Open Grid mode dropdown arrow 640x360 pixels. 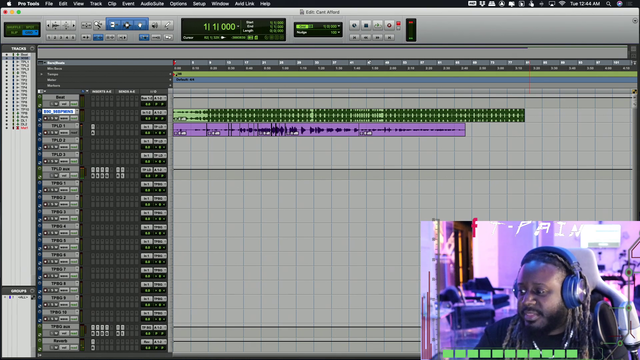[36, 31]
